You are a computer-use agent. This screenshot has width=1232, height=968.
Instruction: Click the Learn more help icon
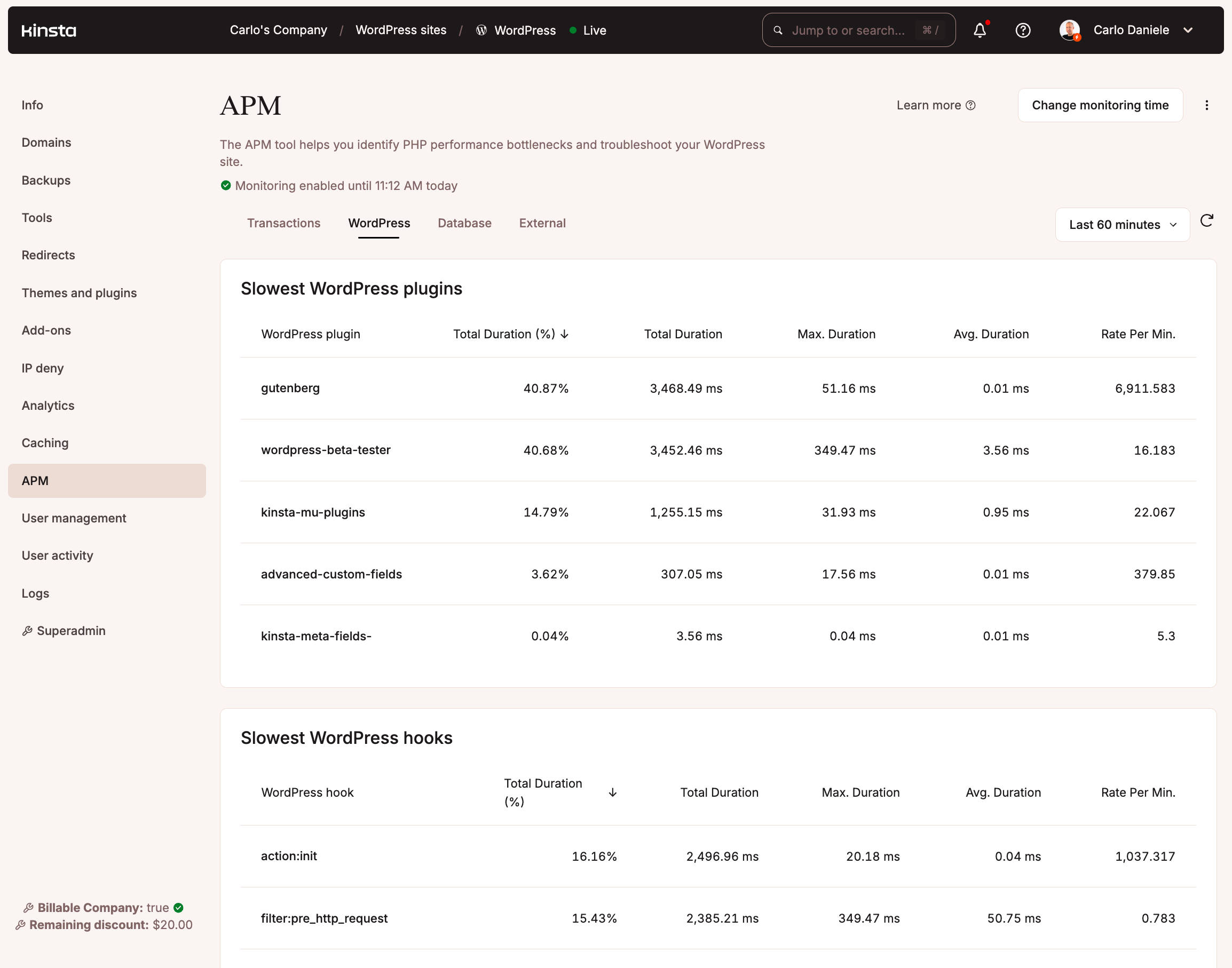pos(970,105)
